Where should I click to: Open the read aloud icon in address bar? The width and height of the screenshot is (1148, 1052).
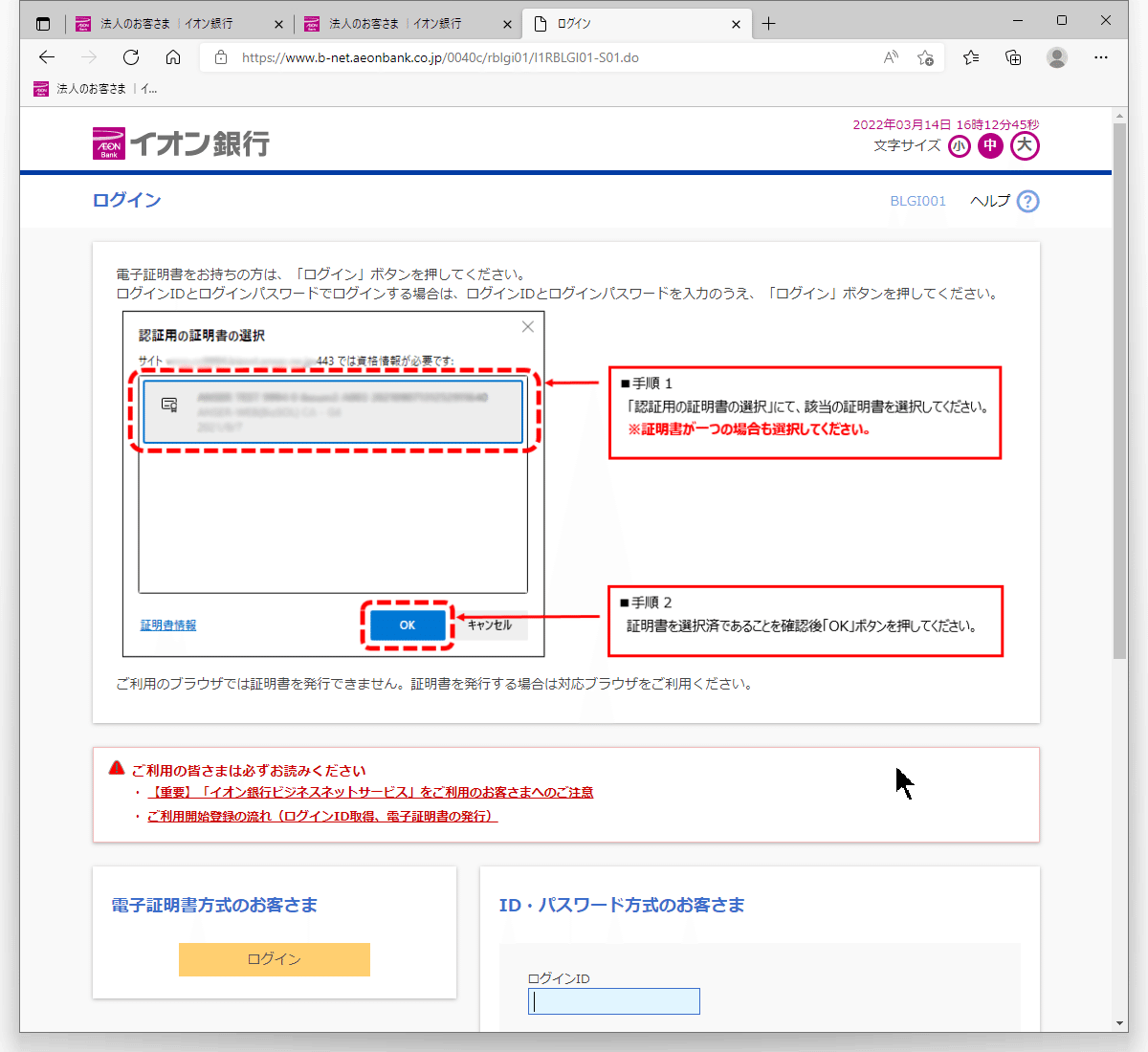[891, 57]
